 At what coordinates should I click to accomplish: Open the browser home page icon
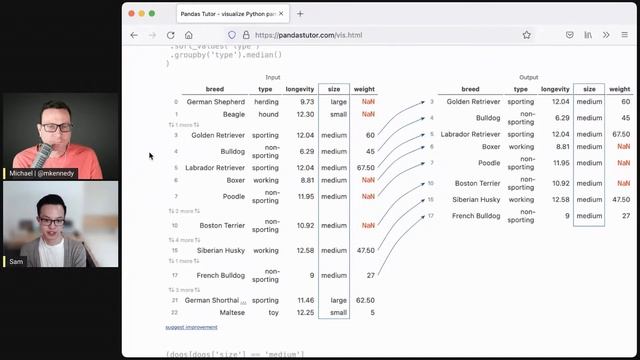(x=189, y=35)
